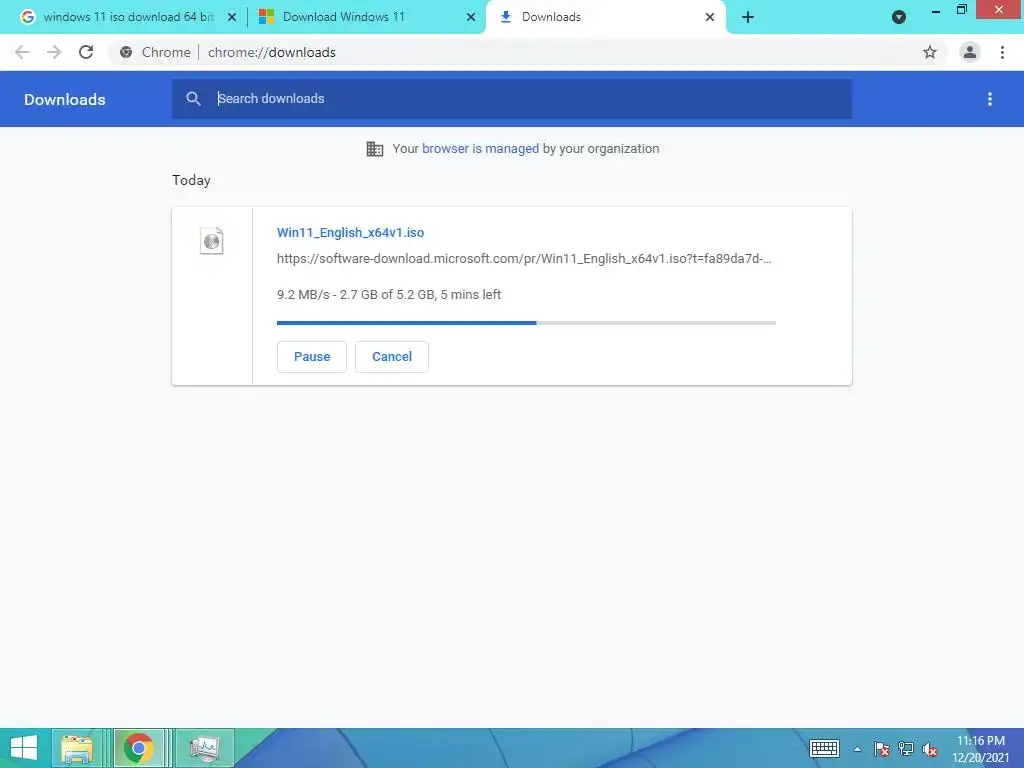Image resolution: width=1024 pixels, height=768 pixels.
Task: Cancel the Win11 ISO download
Action: (392, 357)
